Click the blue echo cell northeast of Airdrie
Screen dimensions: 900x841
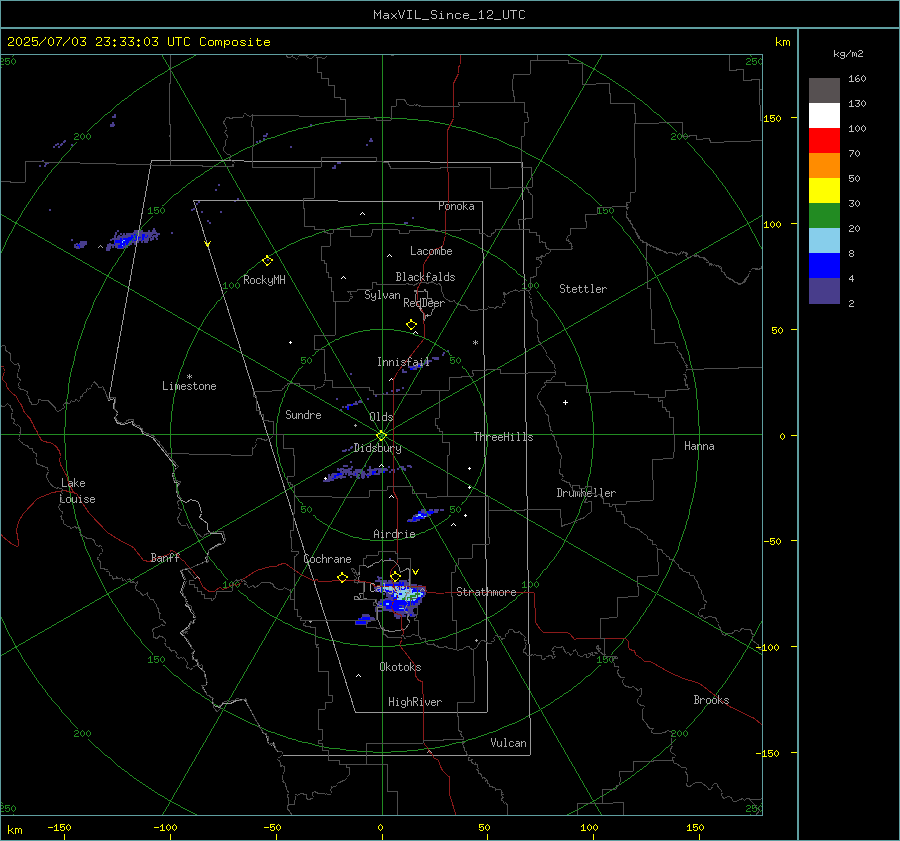(x=424, y=514)
